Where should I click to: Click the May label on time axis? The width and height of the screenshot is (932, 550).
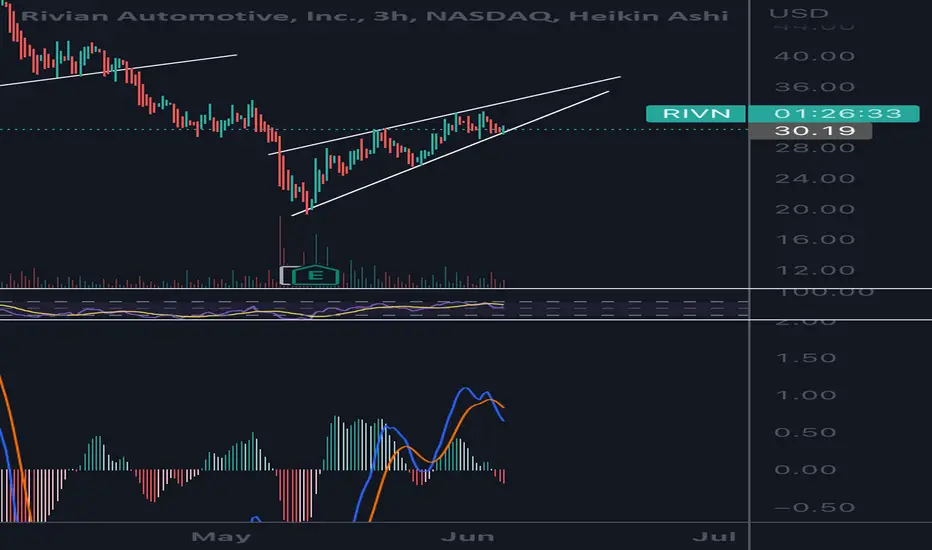point(221,538)
